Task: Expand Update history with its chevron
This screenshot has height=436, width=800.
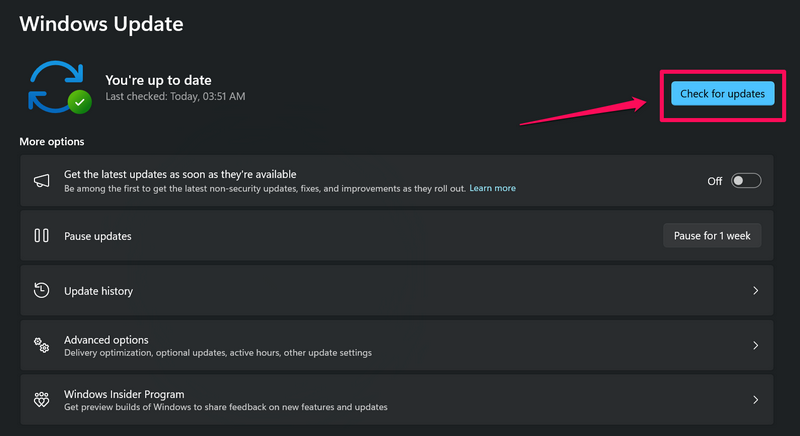Action: pos(755,291)
